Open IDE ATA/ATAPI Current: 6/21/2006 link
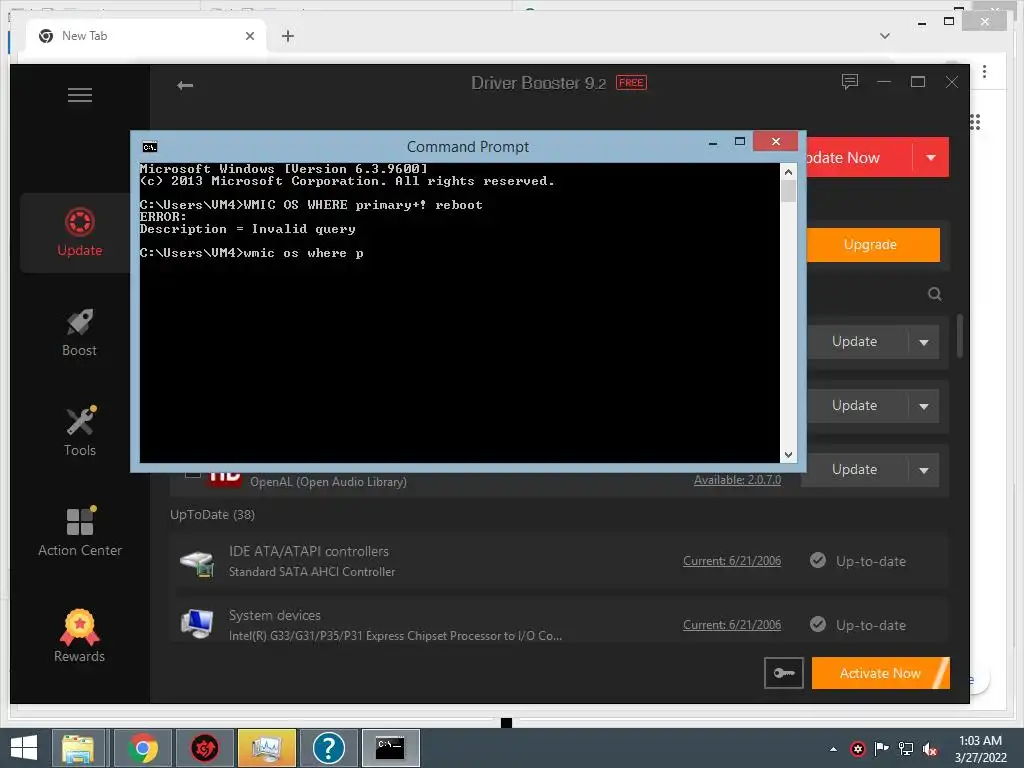 732,561
